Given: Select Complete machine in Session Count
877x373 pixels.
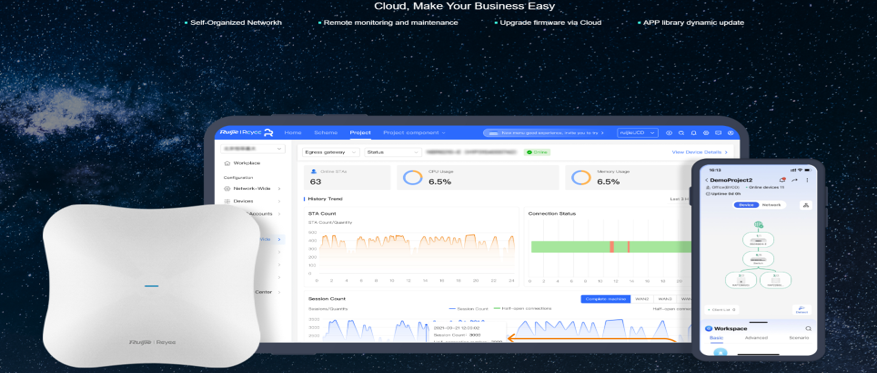Looking at the screenshot, I should [605, 299].
